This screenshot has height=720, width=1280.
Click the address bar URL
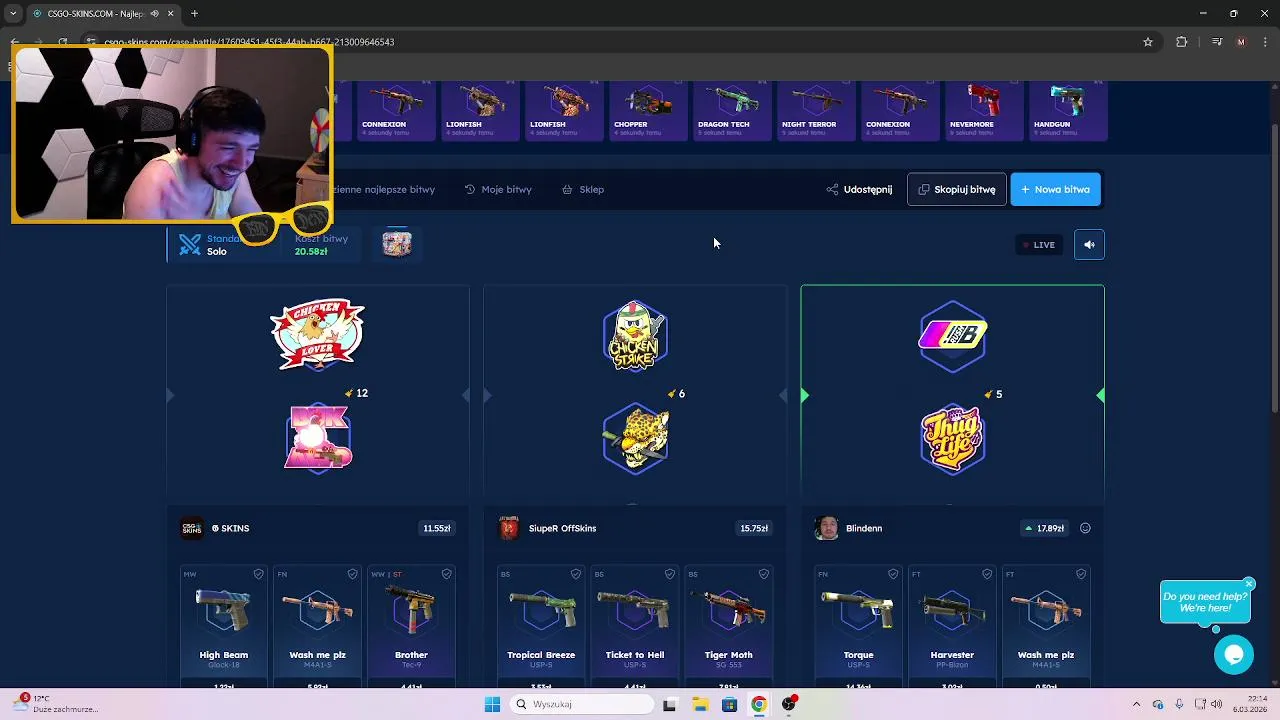249,42
